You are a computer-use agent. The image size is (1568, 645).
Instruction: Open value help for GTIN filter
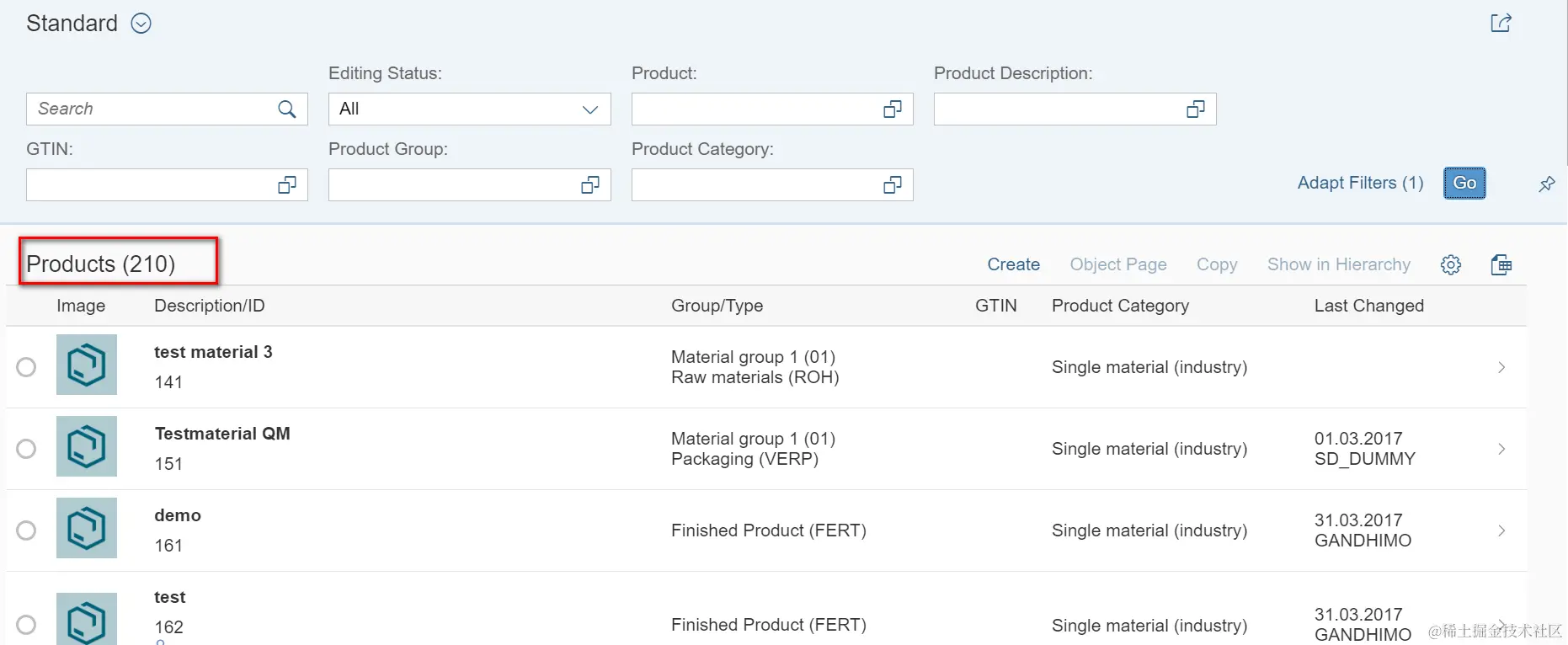[x=287, y=184]
